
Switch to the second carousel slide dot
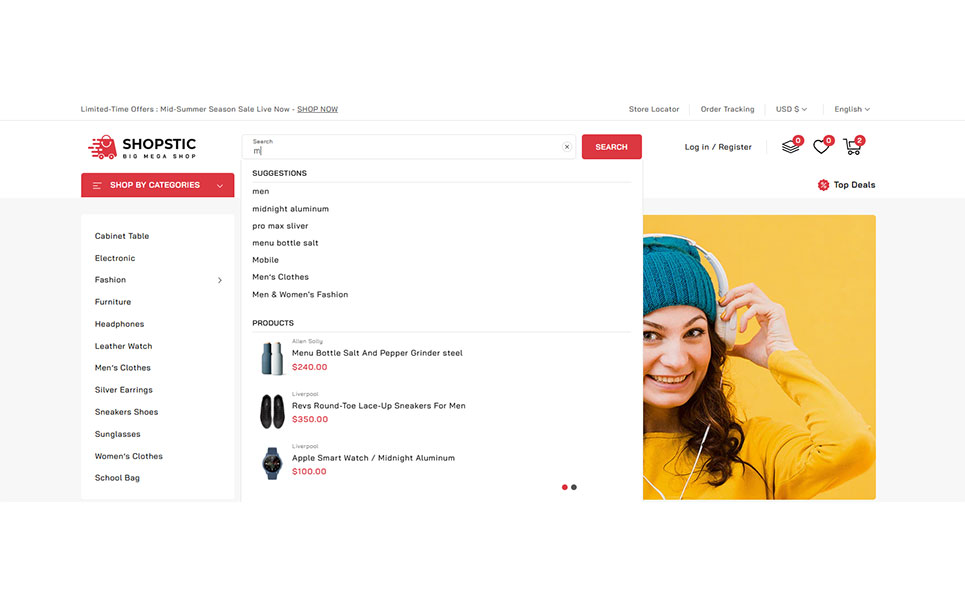point(574,487)
